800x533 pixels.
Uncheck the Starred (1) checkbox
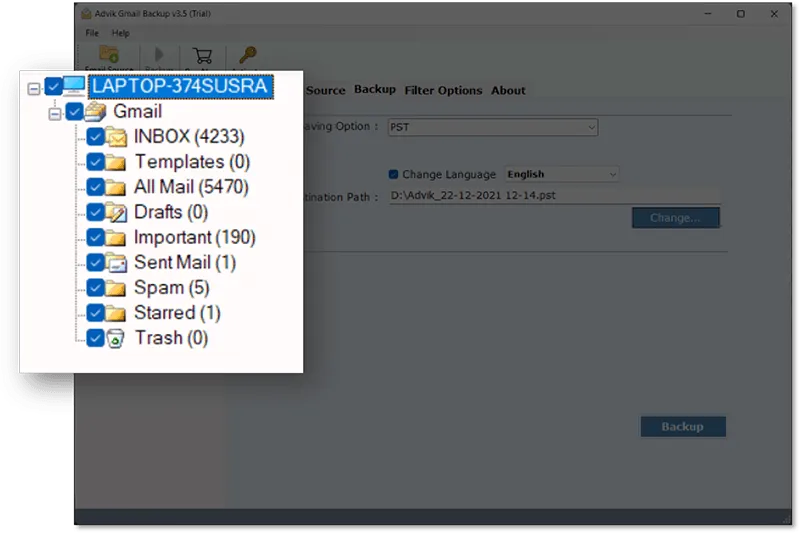(x=95, y=313)
